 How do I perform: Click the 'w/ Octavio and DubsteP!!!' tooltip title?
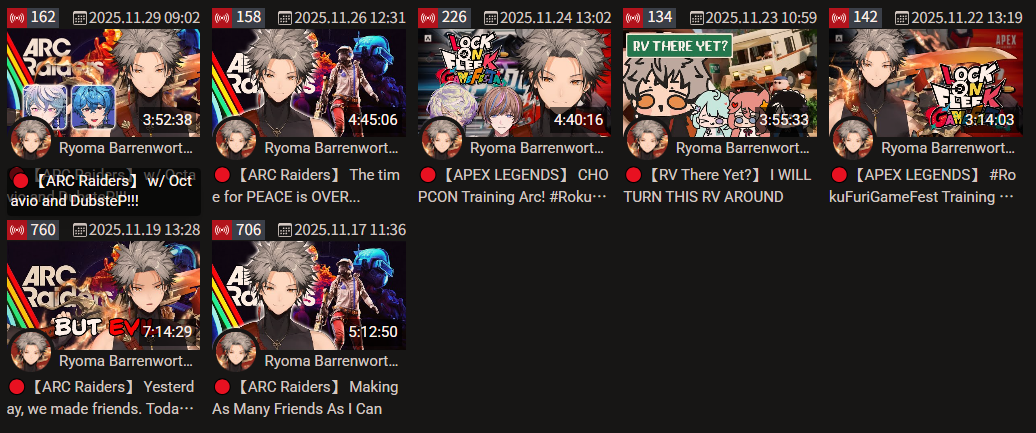[x=102, y=191]
